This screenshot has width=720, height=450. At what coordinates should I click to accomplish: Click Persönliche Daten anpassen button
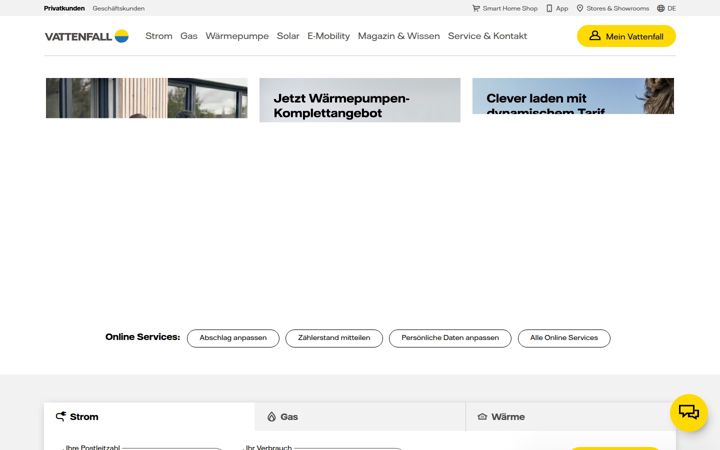coord(450,338)
